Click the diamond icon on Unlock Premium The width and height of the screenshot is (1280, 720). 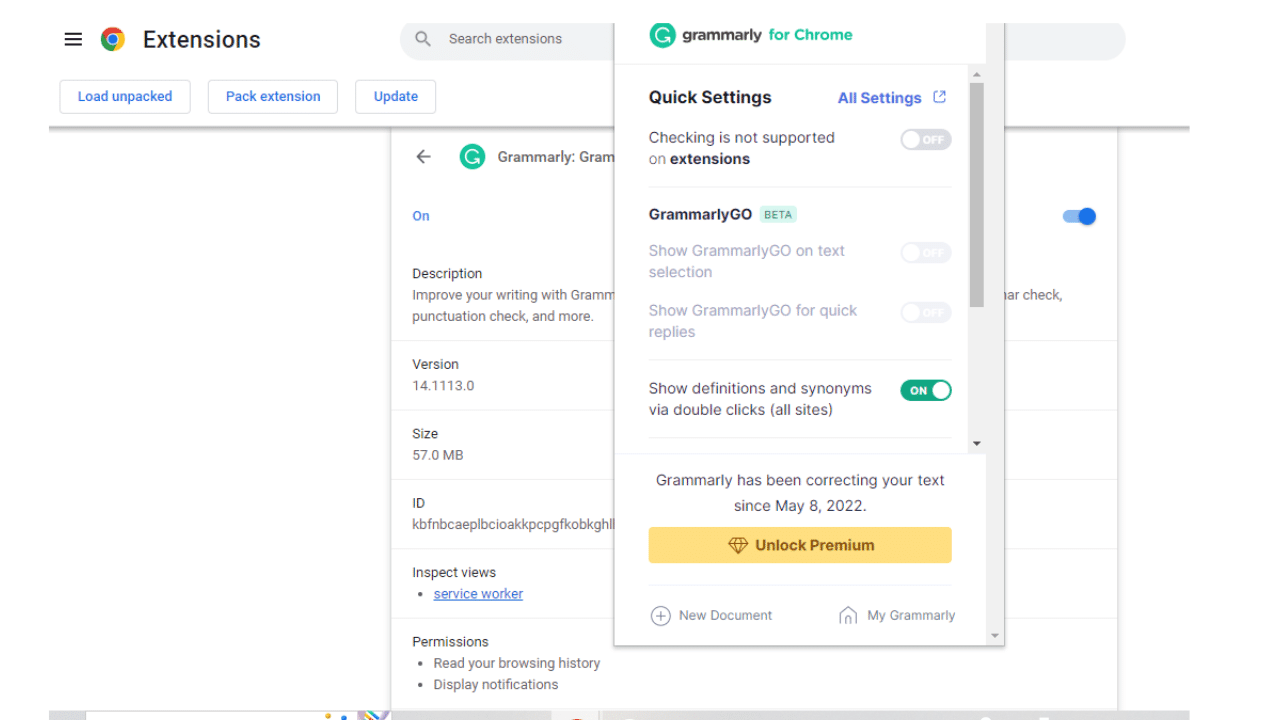tap(738, 545)
